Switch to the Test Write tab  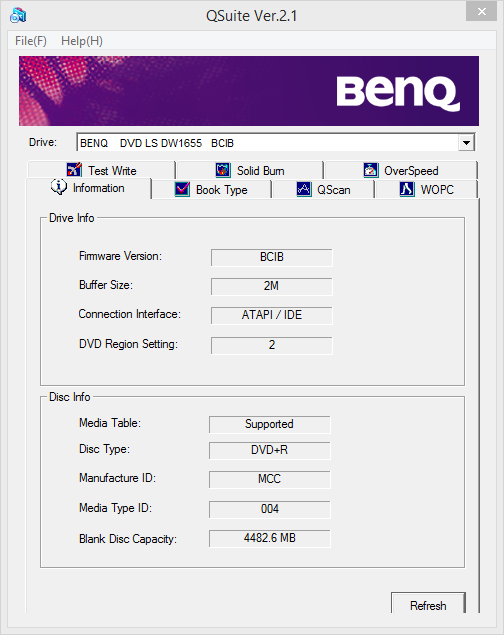pos(101,170)
